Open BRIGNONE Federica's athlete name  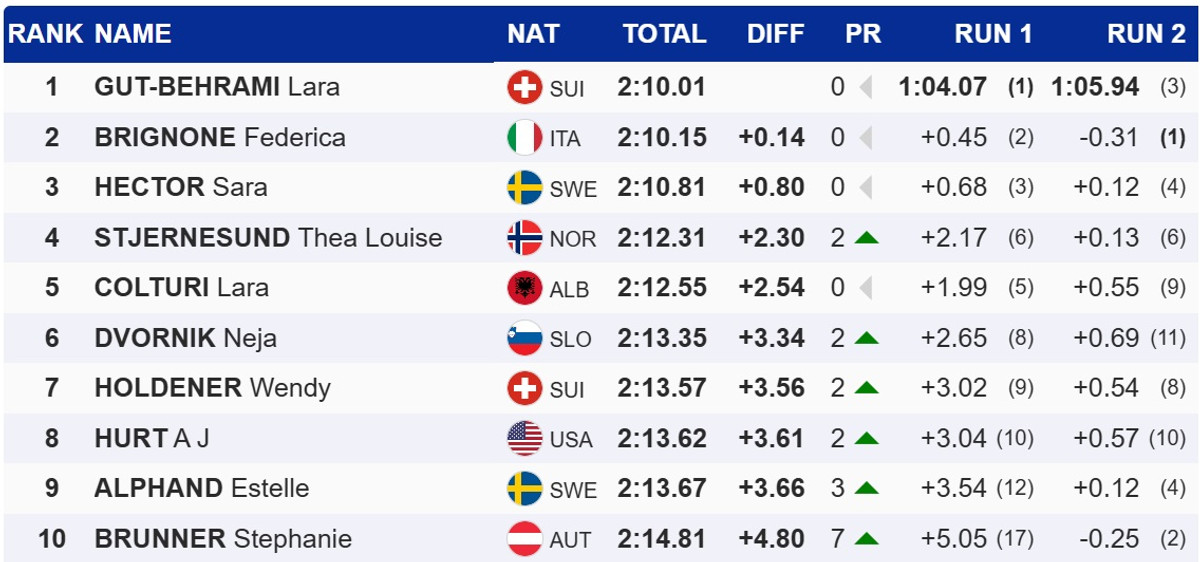(220, 137)
